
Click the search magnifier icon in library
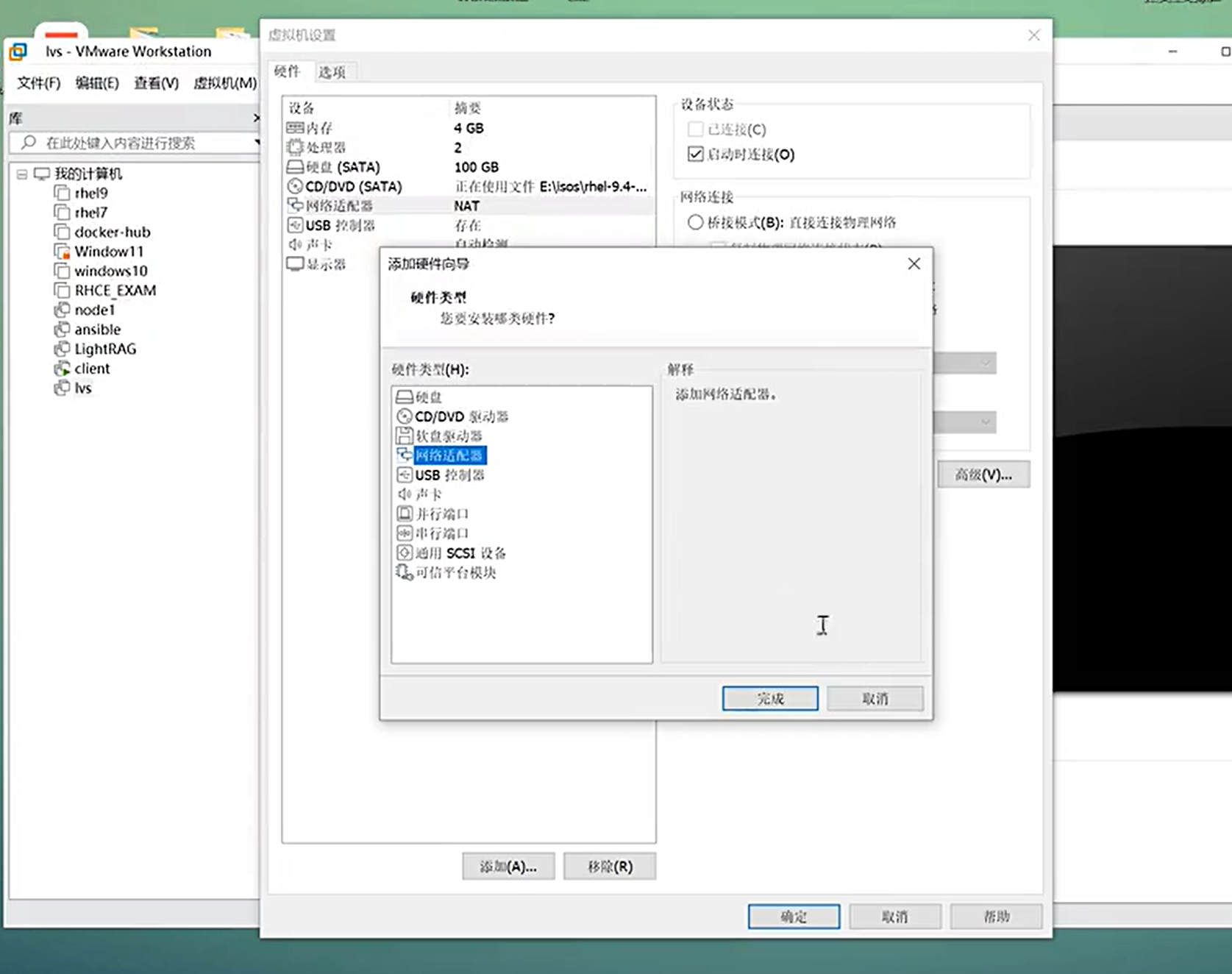click(x=29, y=143)
